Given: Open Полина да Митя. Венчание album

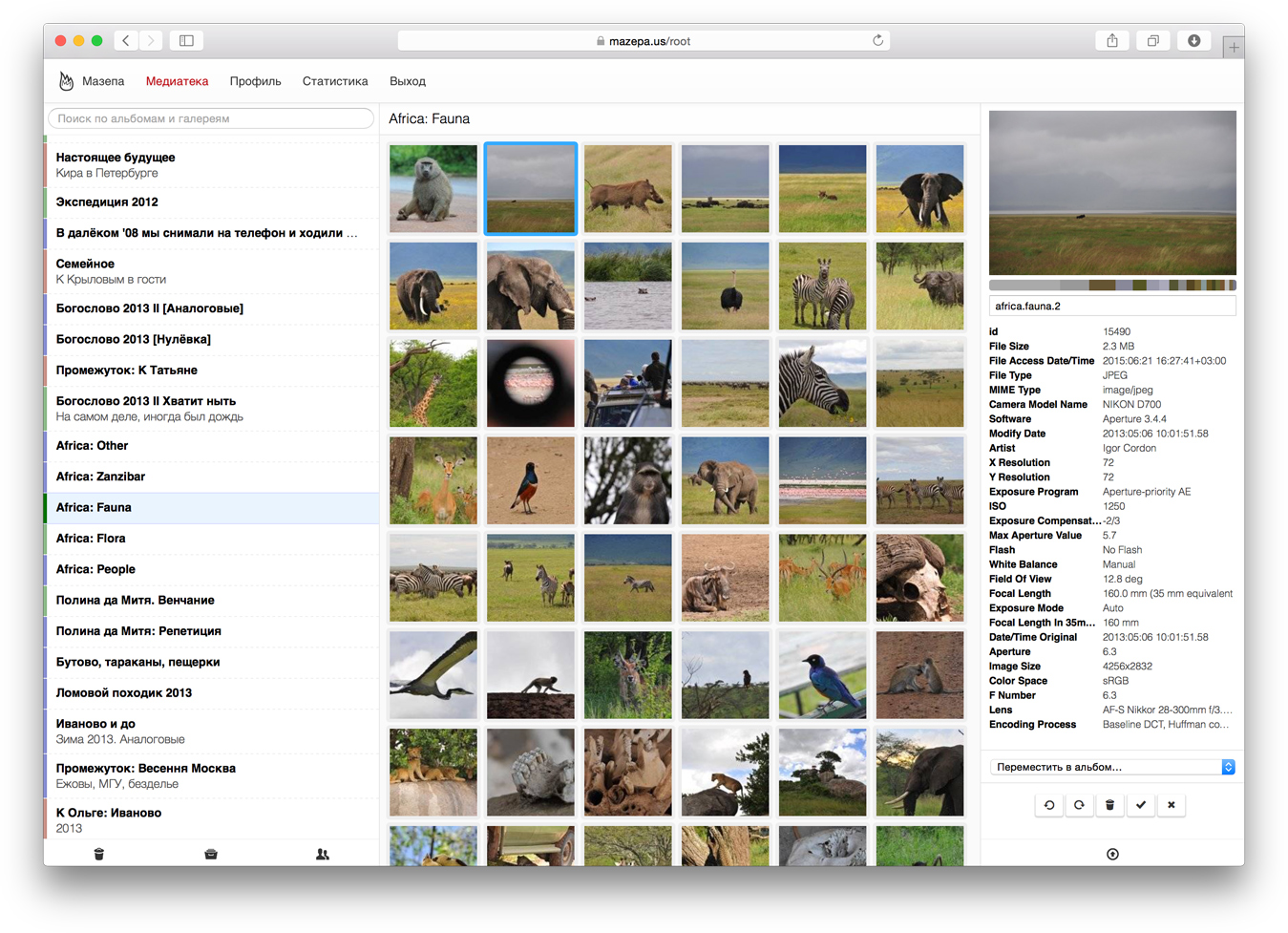Looking at the screenshot, I should 212,600.
